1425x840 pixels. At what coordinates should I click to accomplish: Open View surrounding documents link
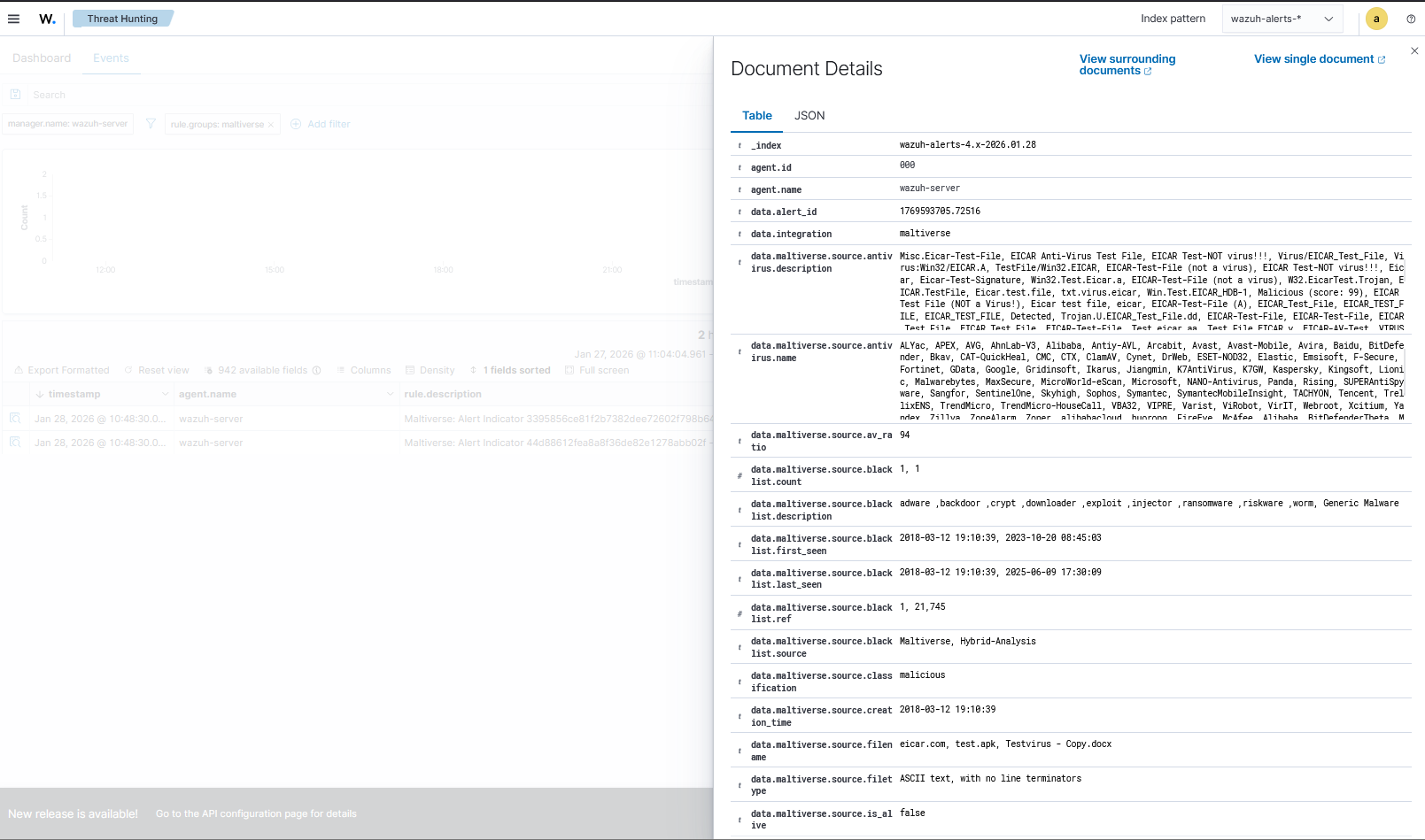pos(1127,65)
